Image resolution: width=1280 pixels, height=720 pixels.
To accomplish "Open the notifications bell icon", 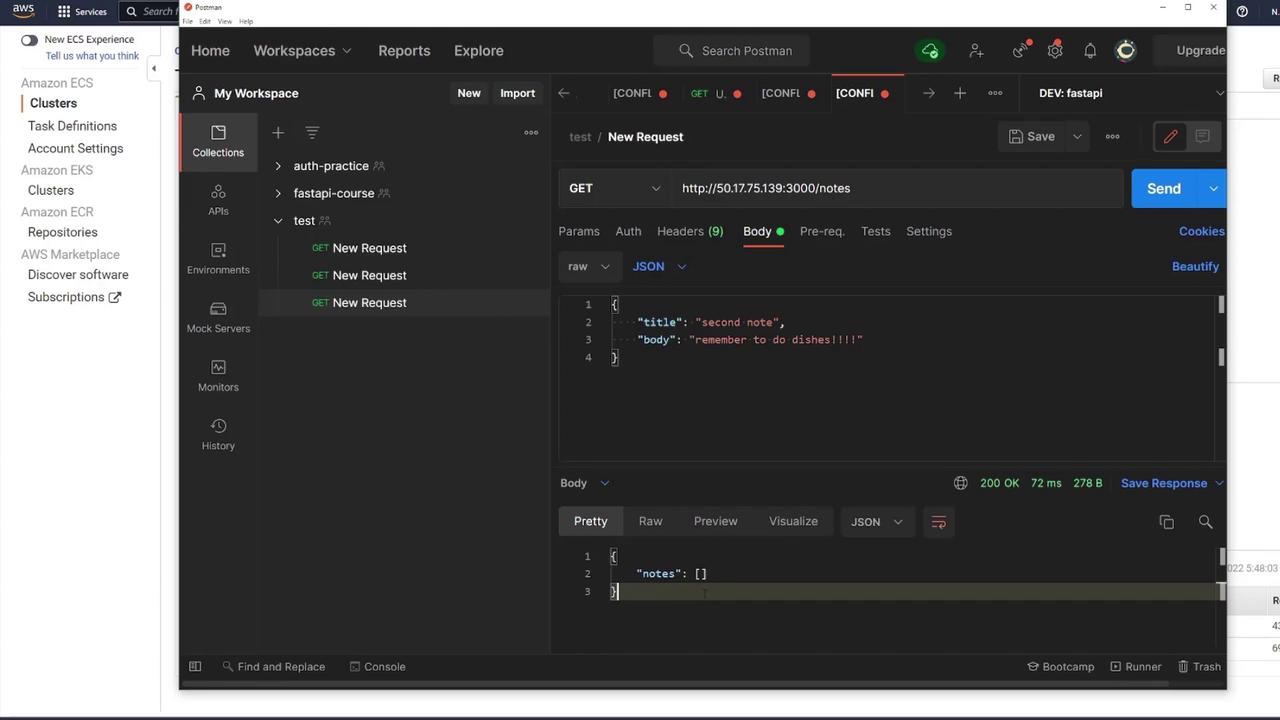I will (1090, 51).
